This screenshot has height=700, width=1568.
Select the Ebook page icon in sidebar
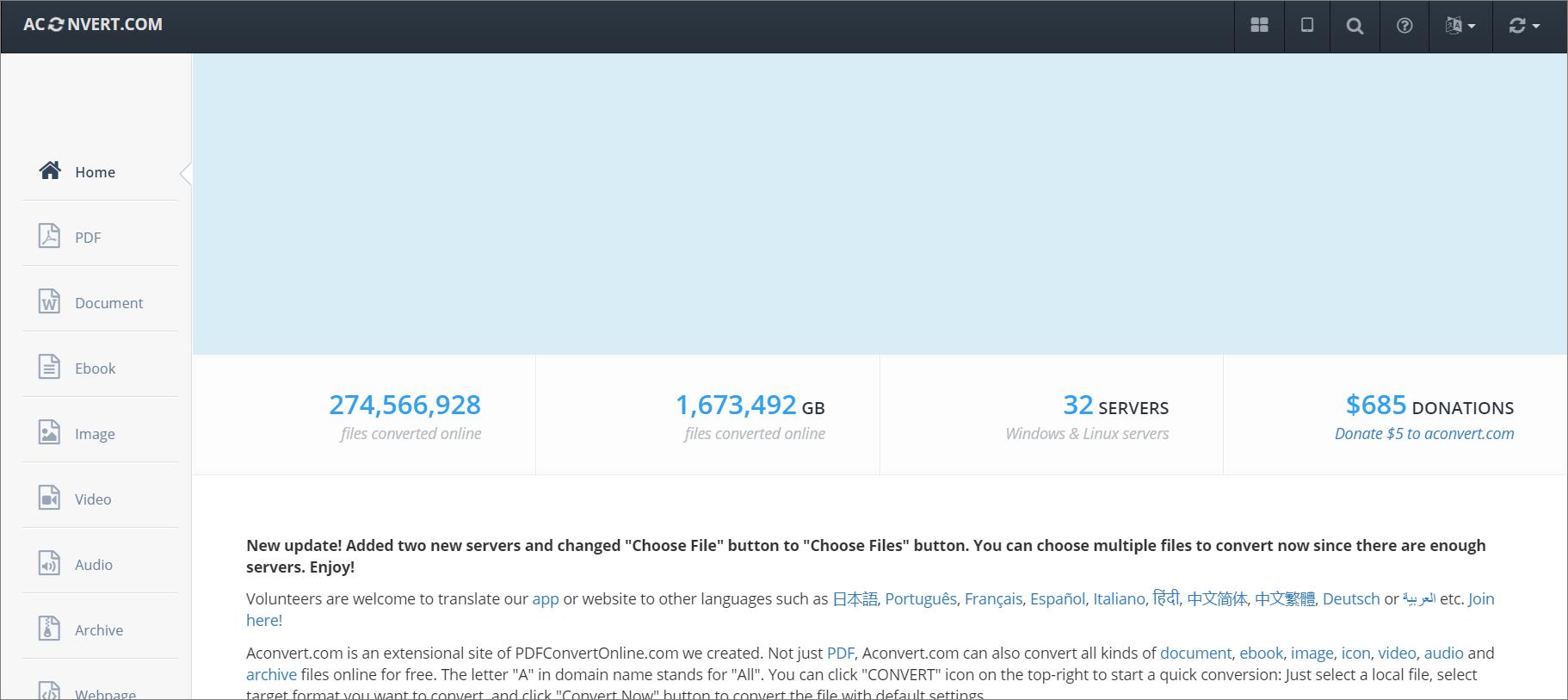point(49,367)
